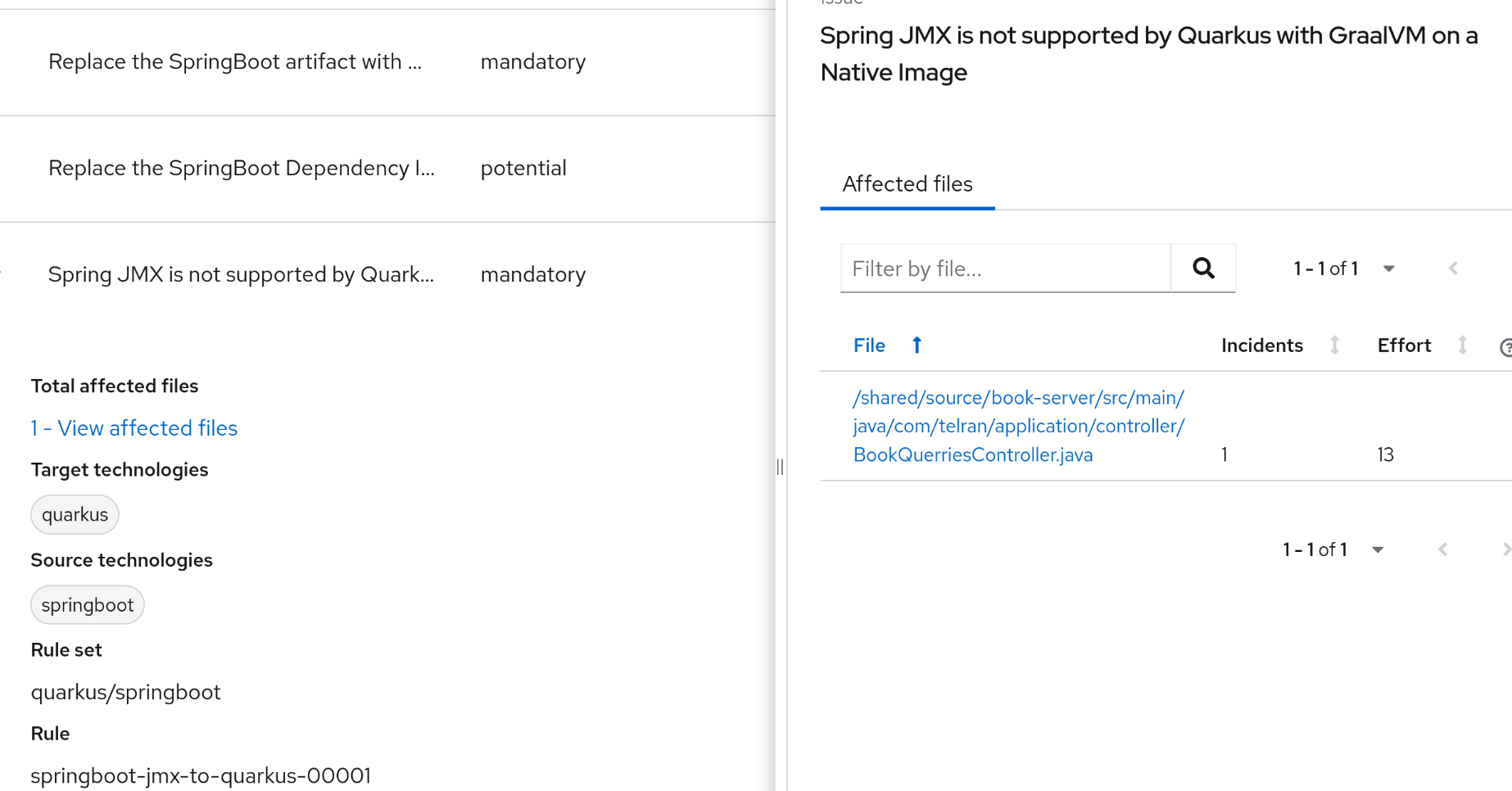Select Replace the SpringBoot artifact row
The height and width of the screenshot is (791, 1512).
[235, 62]
